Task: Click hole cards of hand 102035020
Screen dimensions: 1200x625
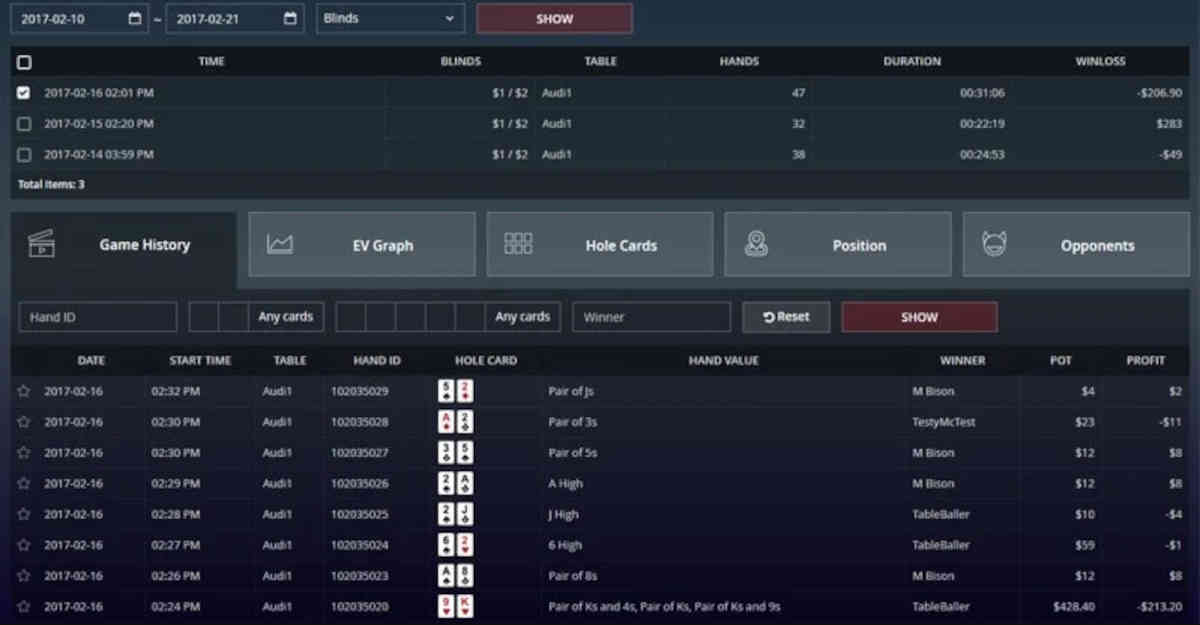Action: [455, 607]
